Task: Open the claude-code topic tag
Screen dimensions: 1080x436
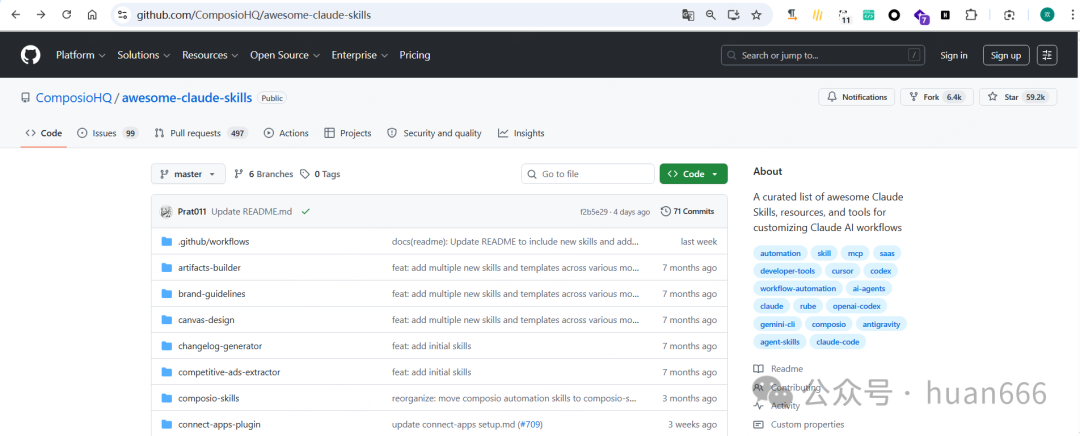Action: 838,342
